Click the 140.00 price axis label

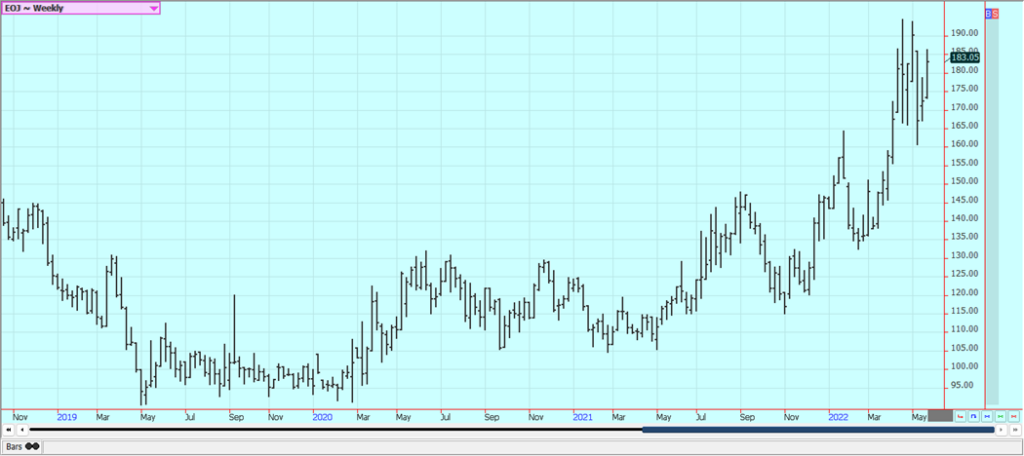click(x=964, y=218)
